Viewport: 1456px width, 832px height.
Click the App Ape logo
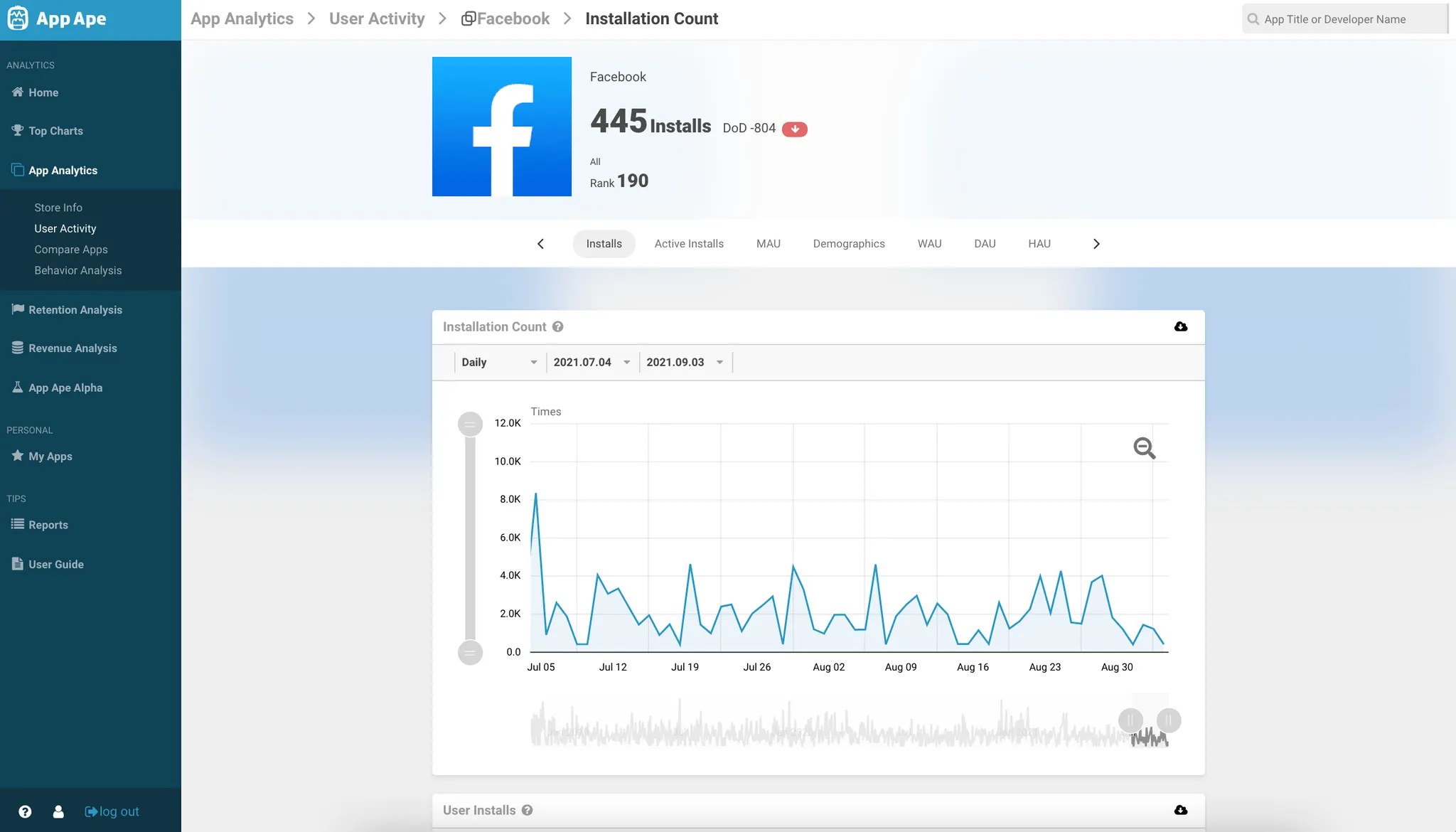[x=57, y=18]
